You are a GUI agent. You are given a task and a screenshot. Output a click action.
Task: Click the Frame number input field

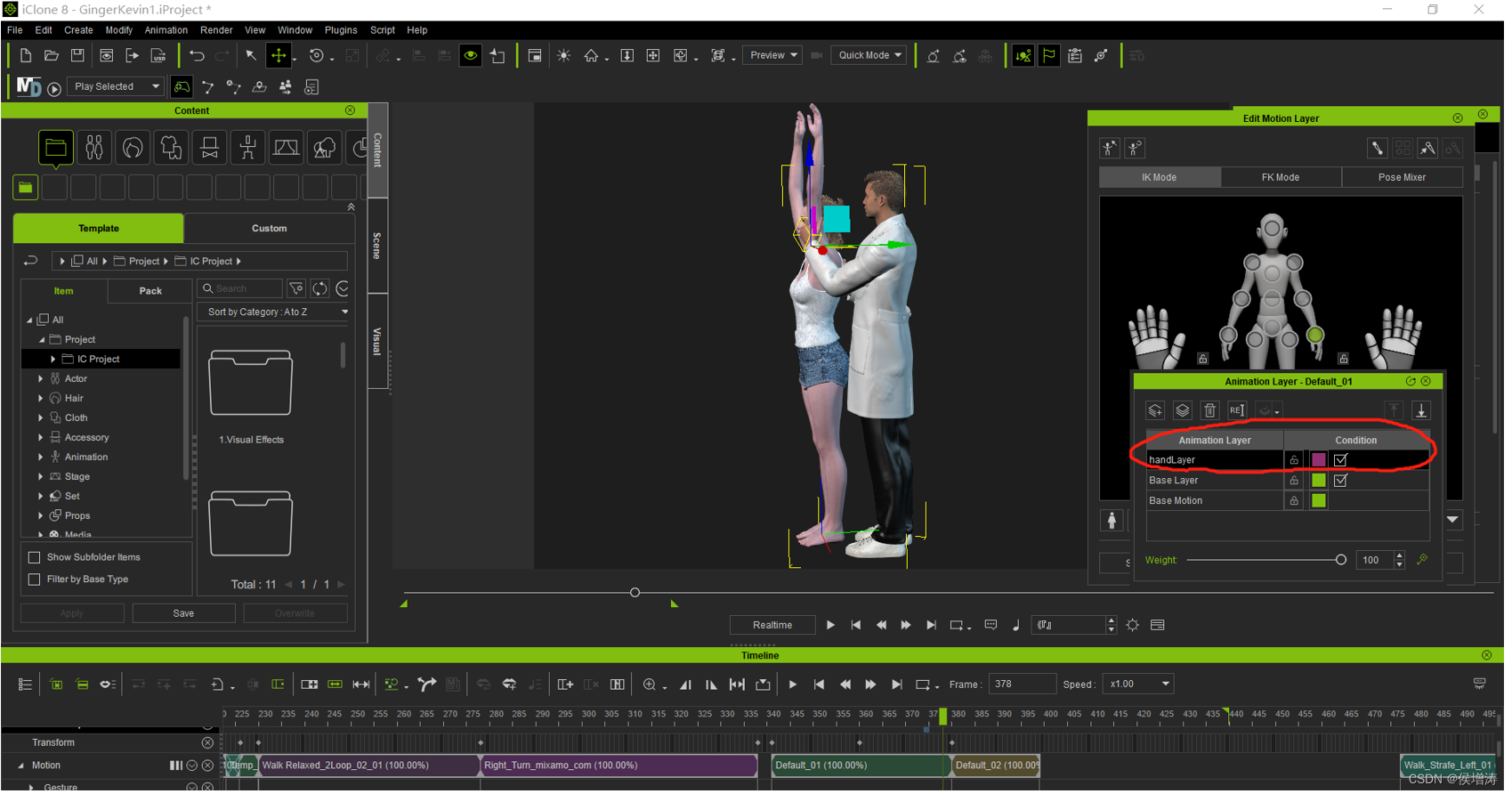[x=1023, y=685]
